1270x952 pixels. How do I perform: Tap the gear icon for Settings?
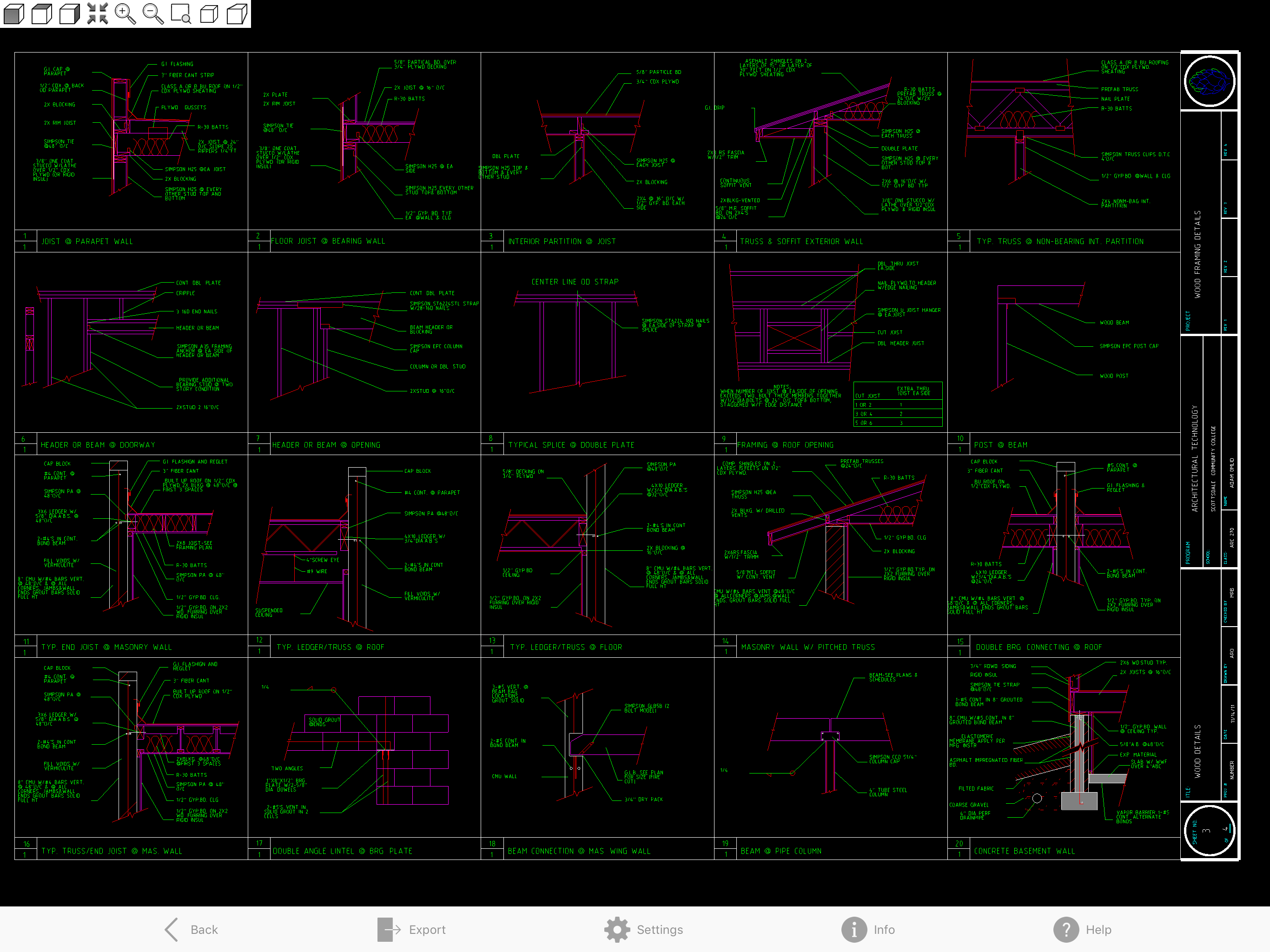click(x=616, y=929)
